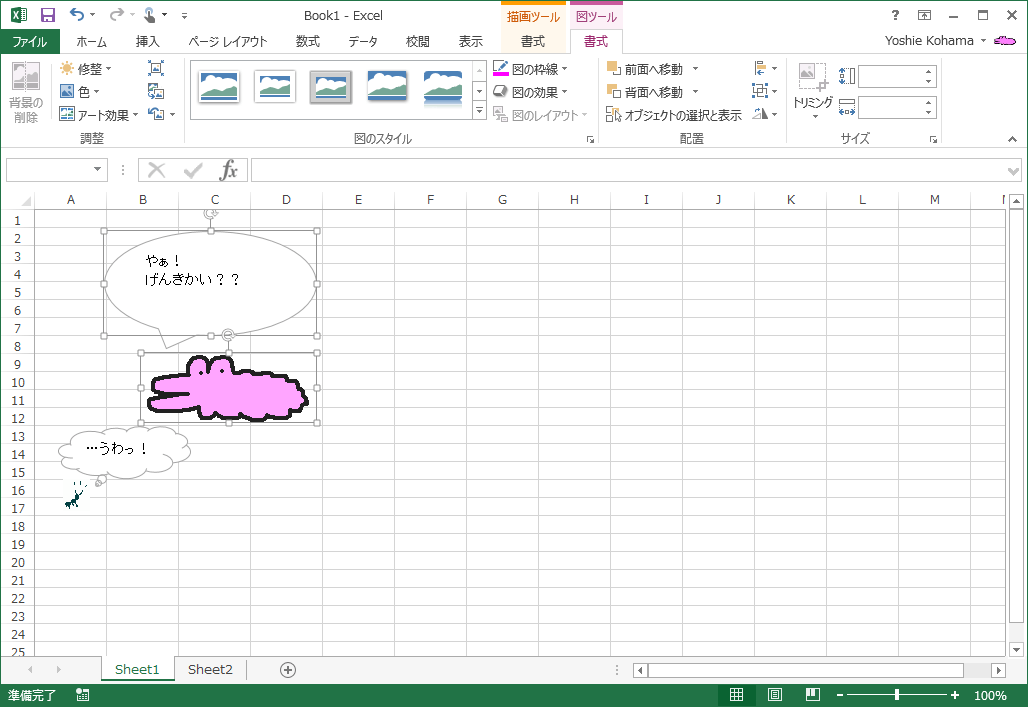Apply the highlighted third picture style
Image resolution: width=1028 pixels, height=707 pixels.
pyautogui.click(x=330, y=87)
